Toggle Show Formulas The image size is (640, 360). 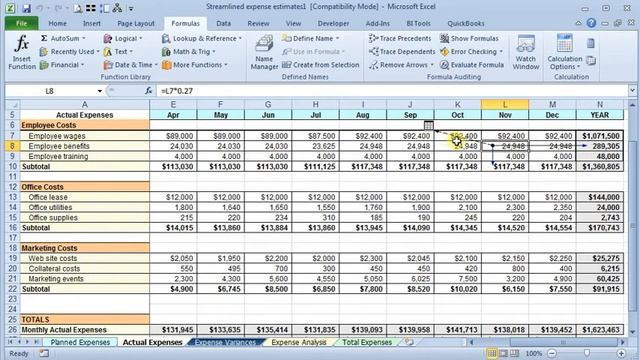click(x=469, y=38)
